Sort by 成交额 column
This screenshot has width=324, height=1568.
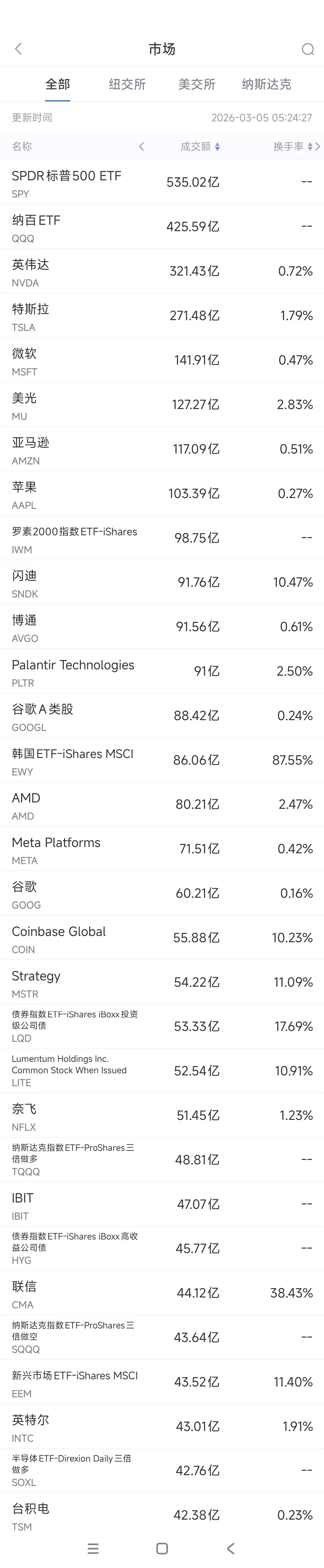click(199, 147)
